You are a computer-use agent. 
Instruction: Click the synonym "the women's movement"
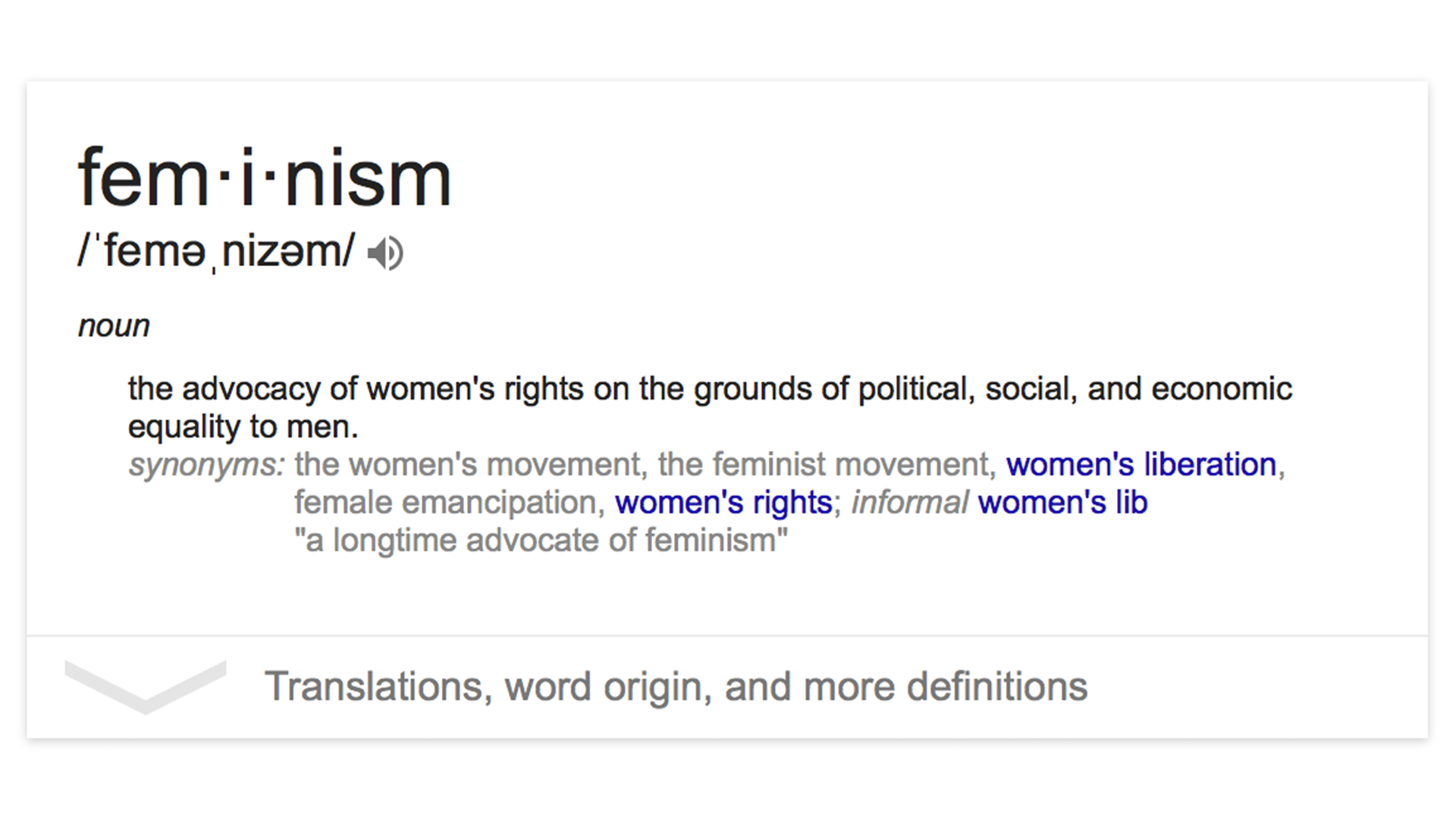[467, 464]
